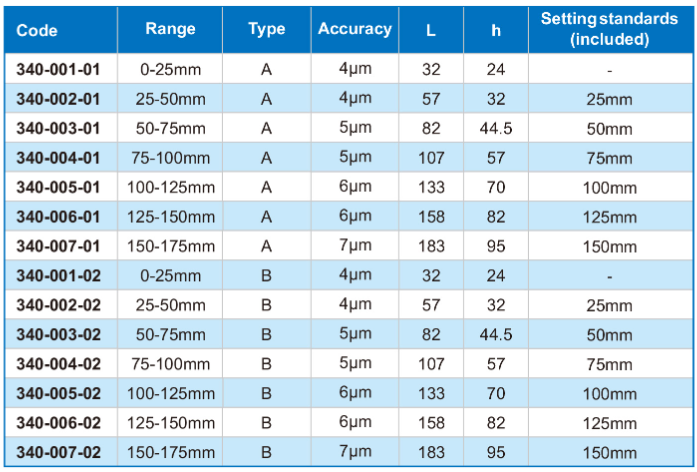Click the Code column header
Image resolution: width=697 pixels, height=472 pixels.
(x=37, y=30)
